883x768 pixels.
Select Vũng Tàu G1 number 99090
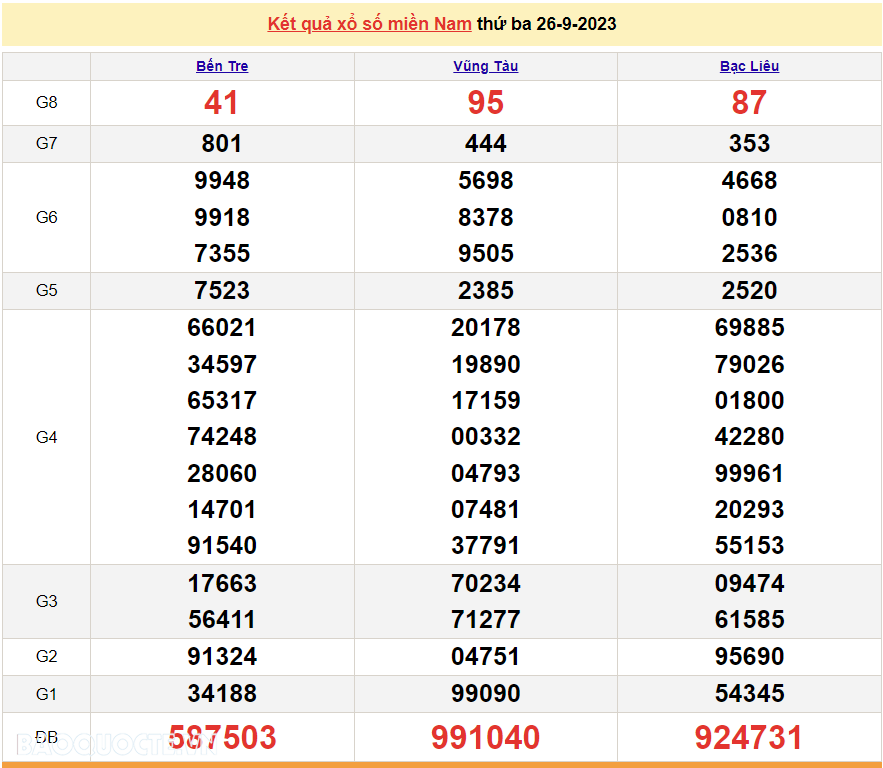(485, 693)
